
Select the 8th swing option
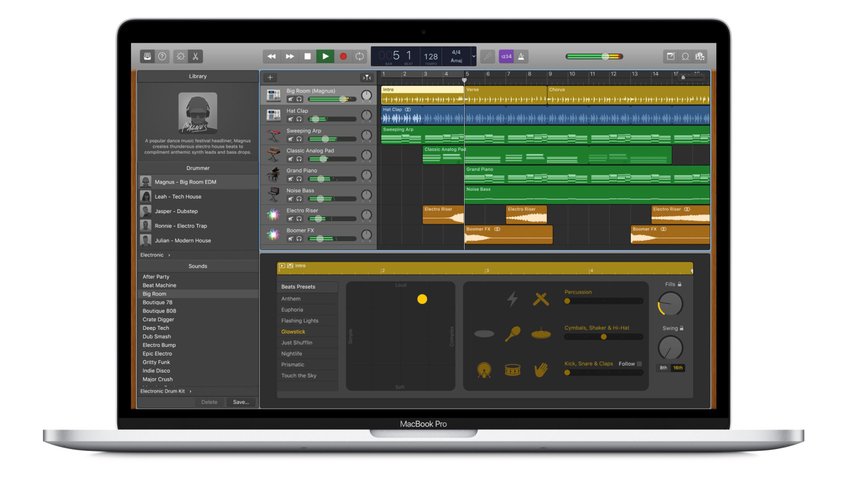click(664, 368)
